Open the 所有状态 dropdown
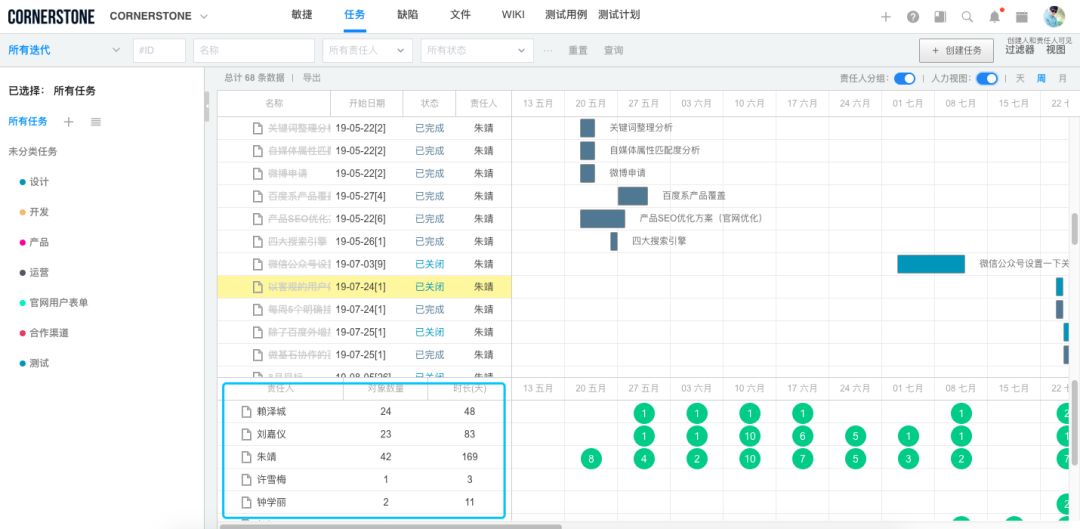This screenshot has width=1080, height=529. (x=477, y=50)
